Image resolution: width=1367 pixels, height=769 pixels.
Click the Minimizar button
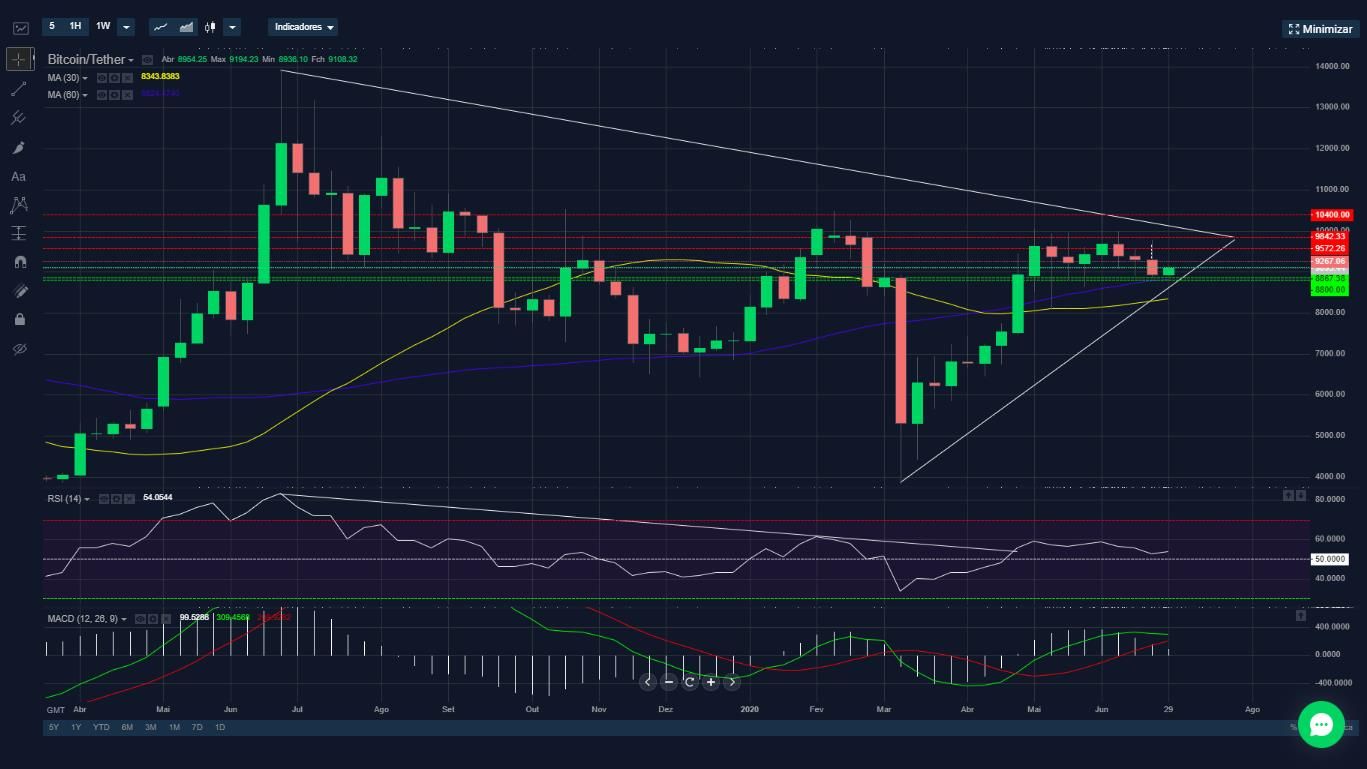click(x=1320, y=29)
